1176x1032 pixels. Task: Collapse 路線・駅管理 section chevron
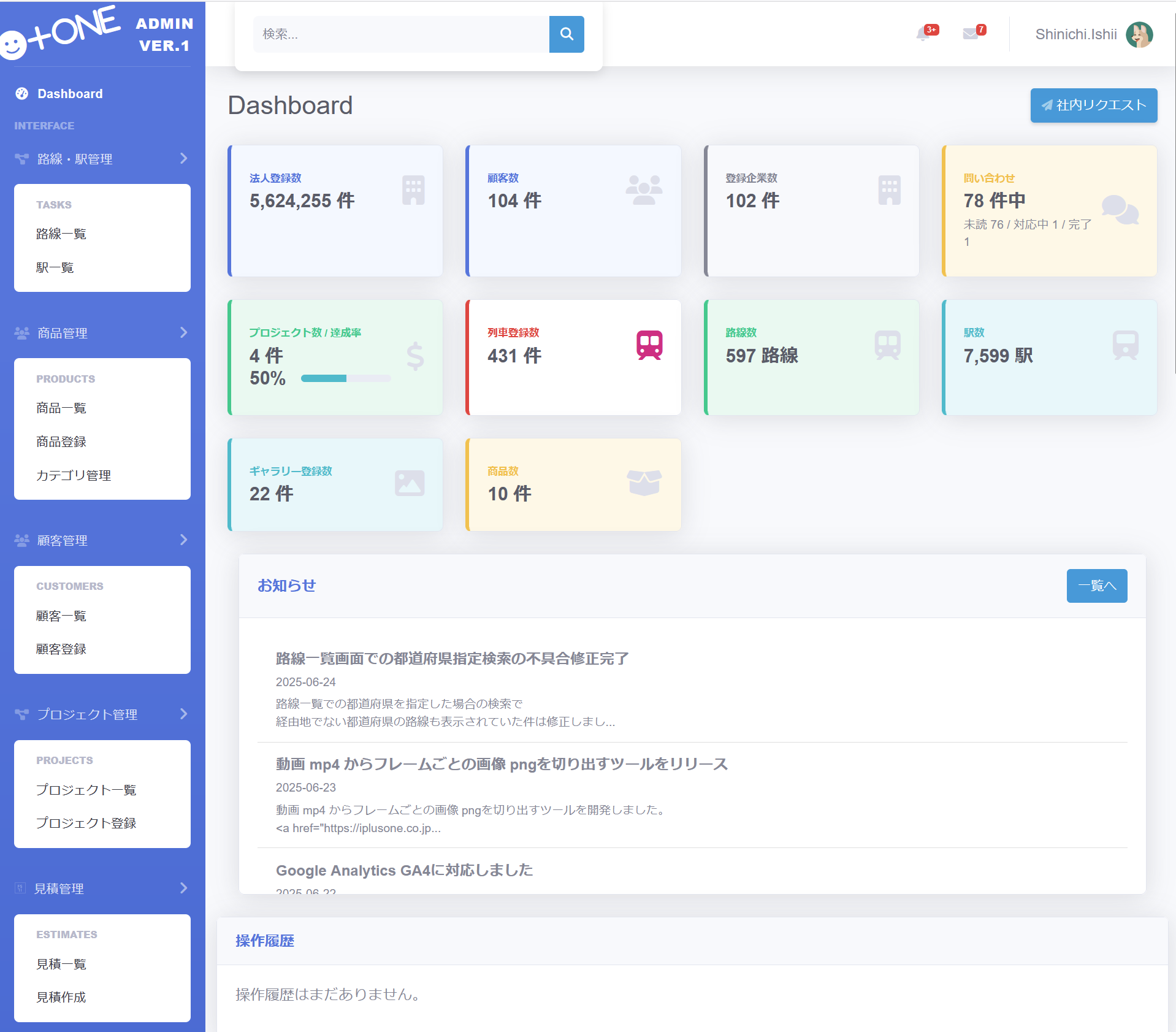[183, 159]
